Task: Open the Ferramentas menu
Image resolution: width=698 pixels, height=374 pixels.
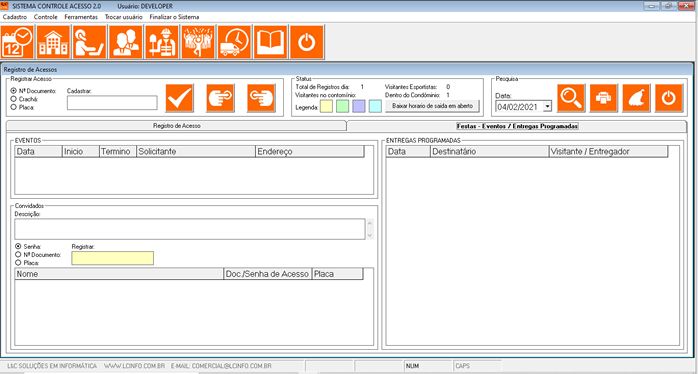Action: pyautogui.click(x=81, y=17)
